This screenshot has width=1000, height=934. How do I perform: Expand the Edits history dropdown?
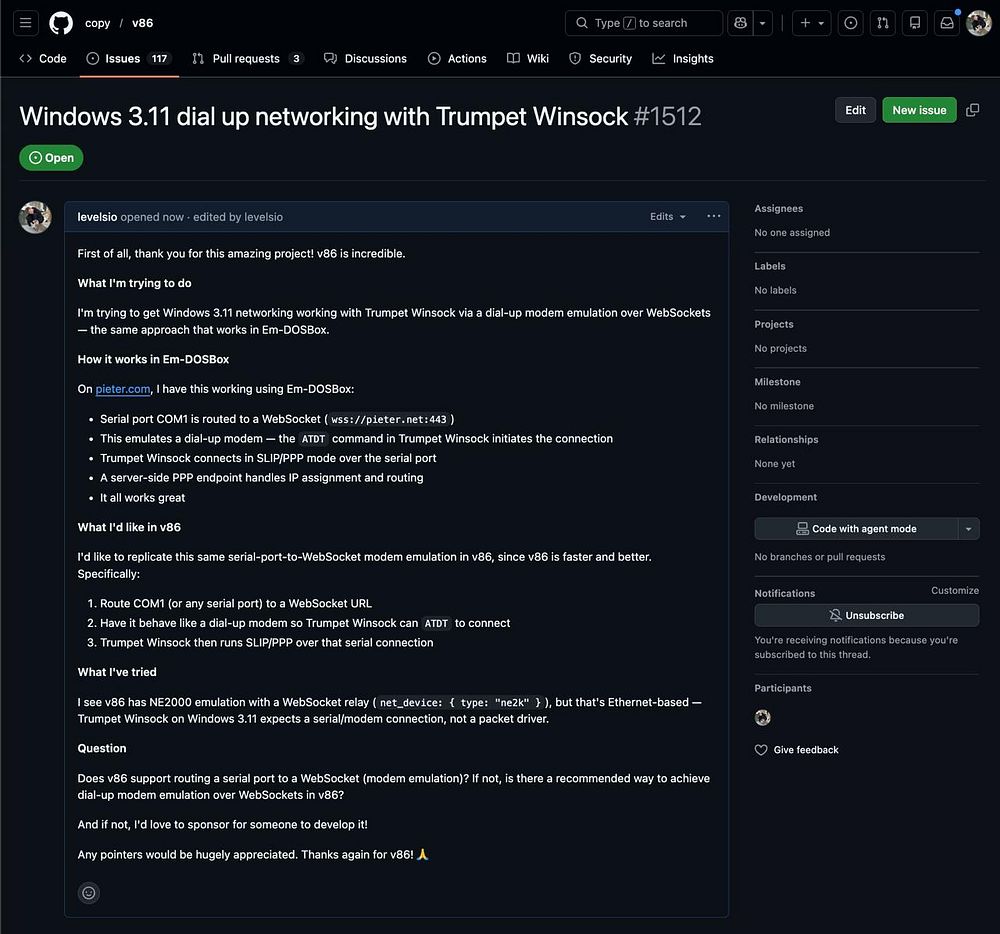point(668,217)
